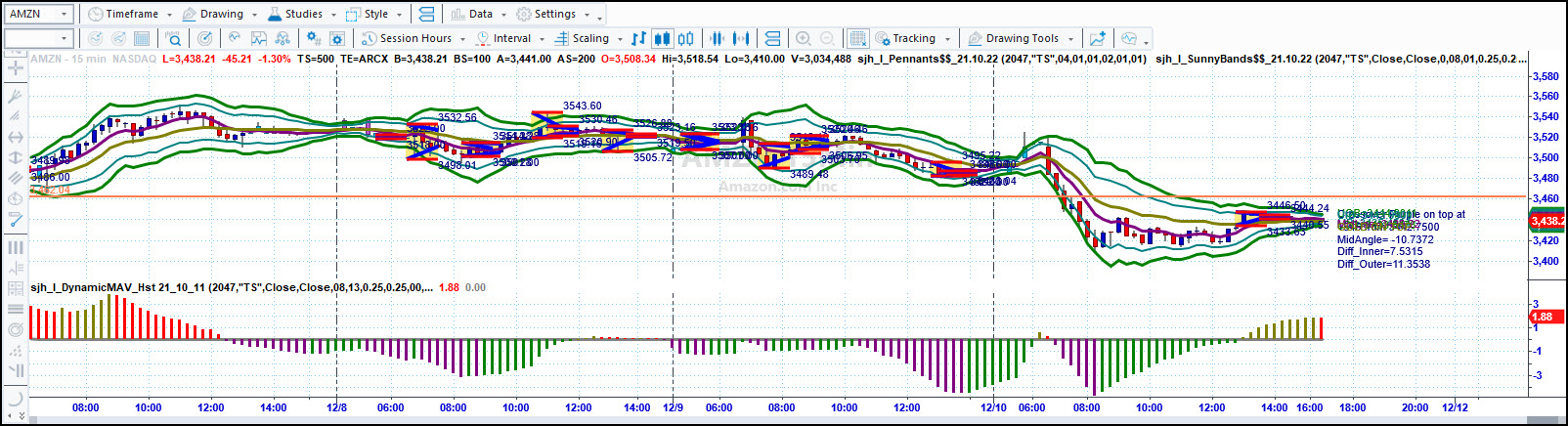Click the 12/10 date on time axis
Viewport: 1568px width, 426px height.
(x=994, y=407)
